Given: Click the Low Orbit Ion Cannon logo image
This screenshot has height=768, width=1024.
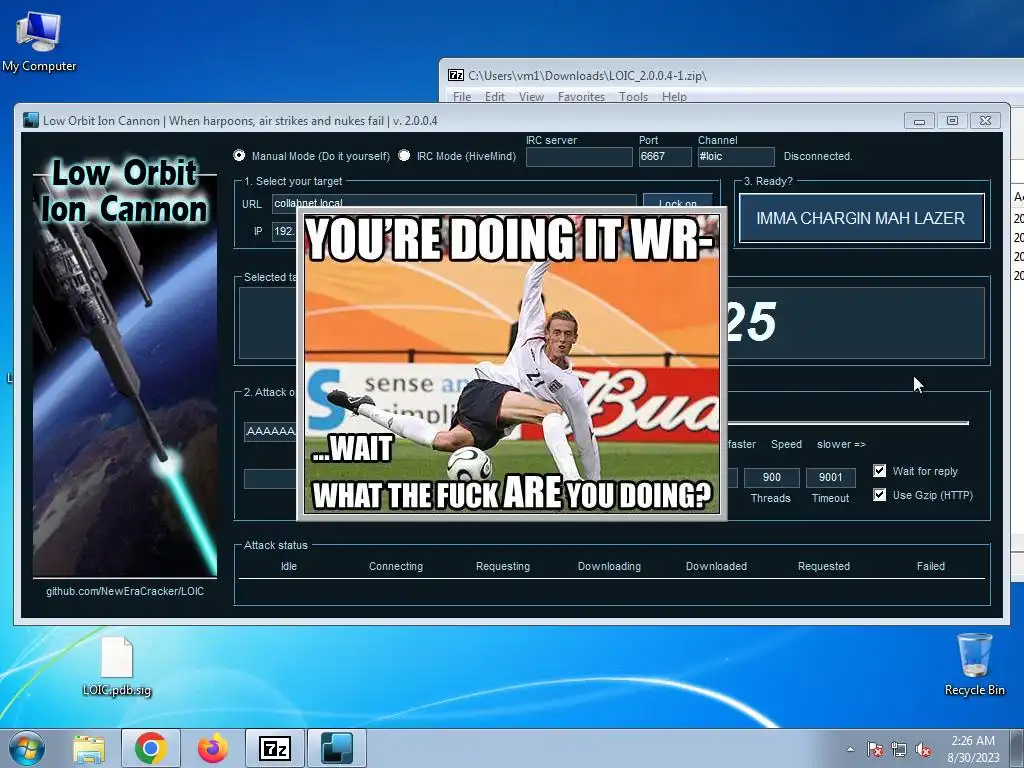Looking at the screenshot, I should pos(125,365).
